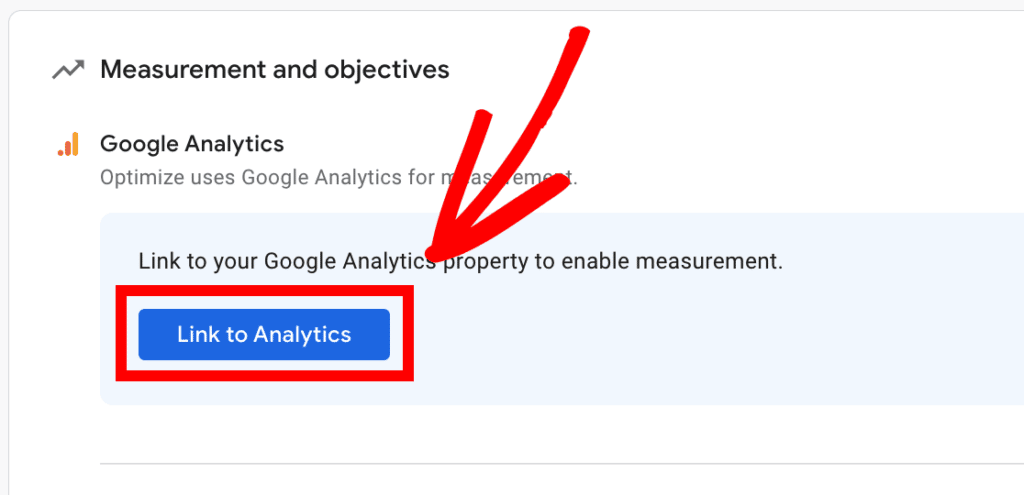Click the trending-up arrow icon beside Measurement heading
The height and width of the screenshot is (495, 1024).
coord(68,69)
